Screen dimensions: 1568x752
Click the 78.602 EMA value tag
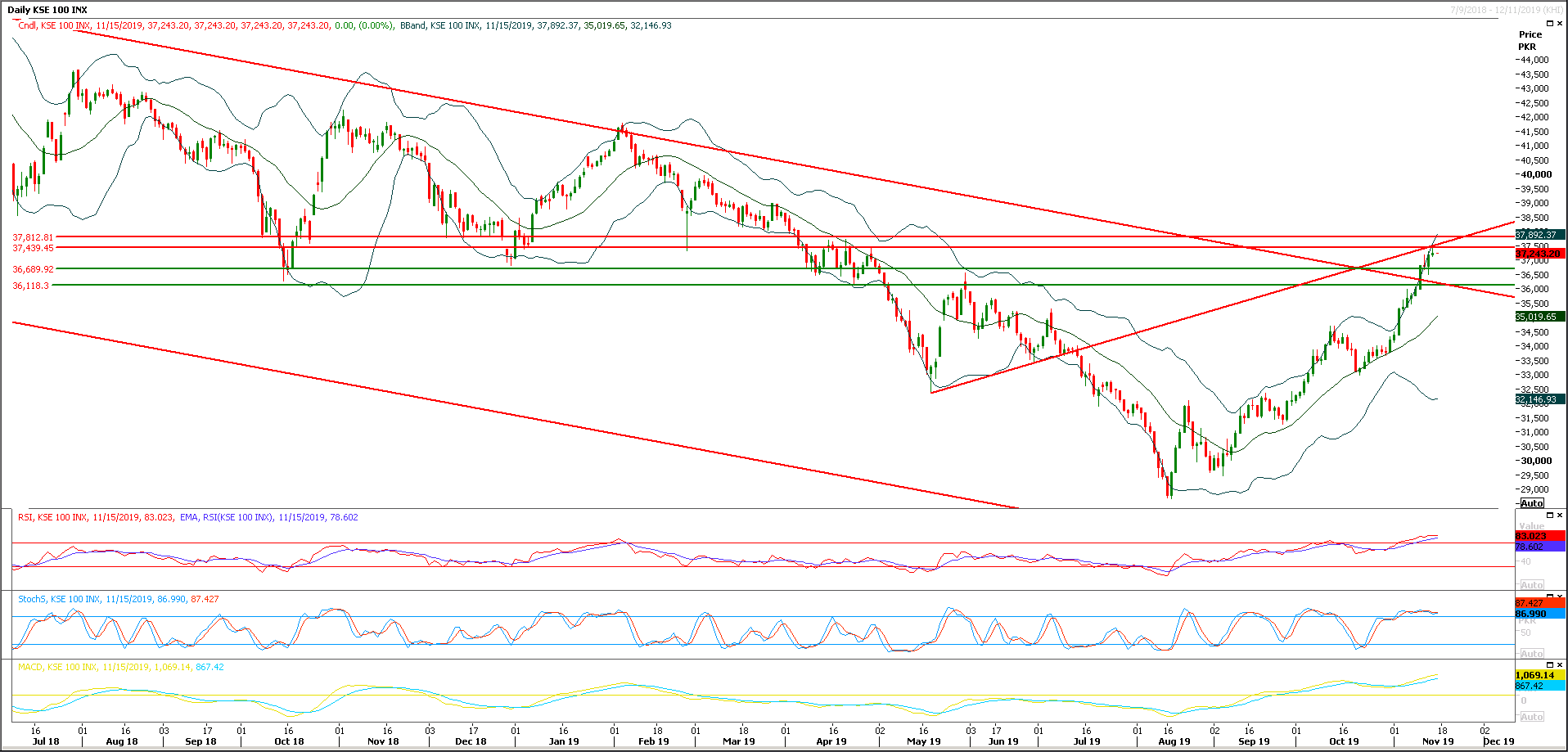pos(1539,547)
